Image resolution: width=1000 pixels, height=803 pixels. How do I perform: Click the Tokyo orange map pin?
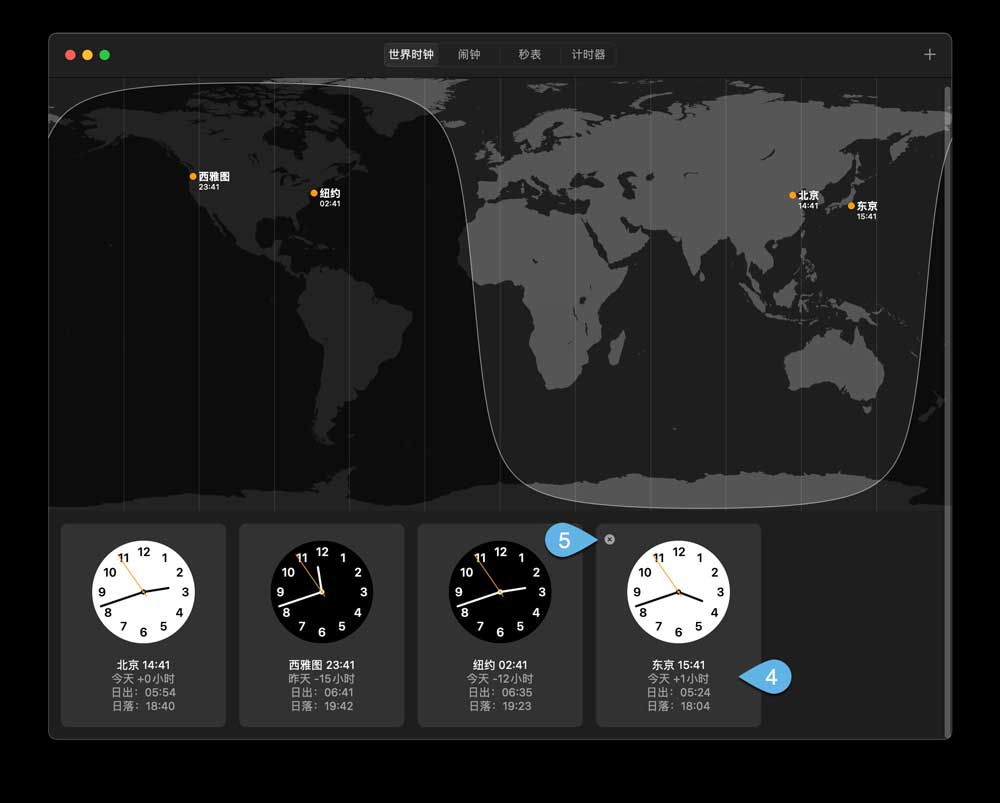click(852, 206)
